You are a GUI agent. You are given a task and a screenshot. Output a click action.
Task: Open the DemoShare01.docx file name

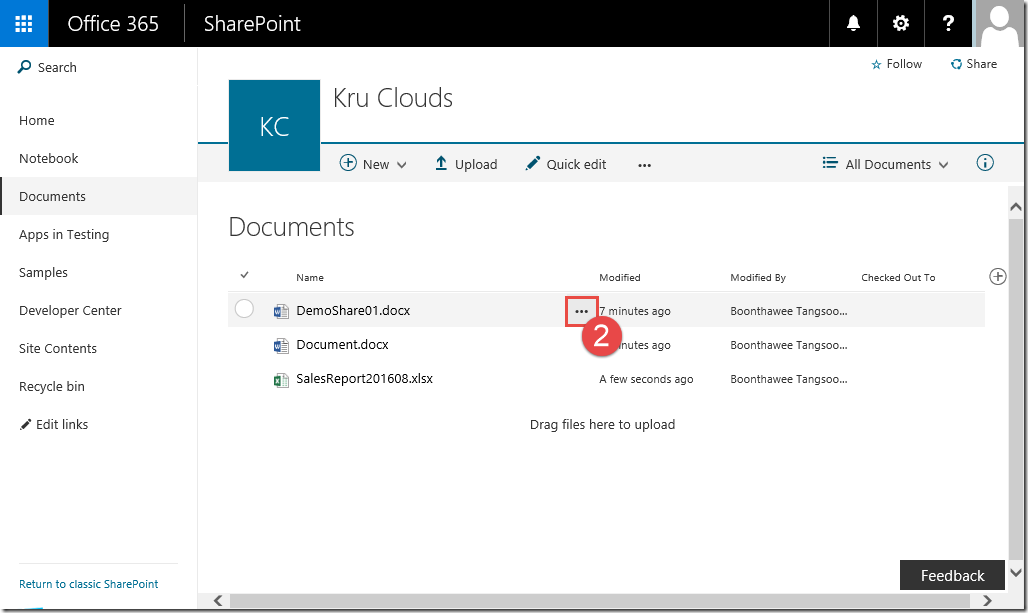coord(353,311)
